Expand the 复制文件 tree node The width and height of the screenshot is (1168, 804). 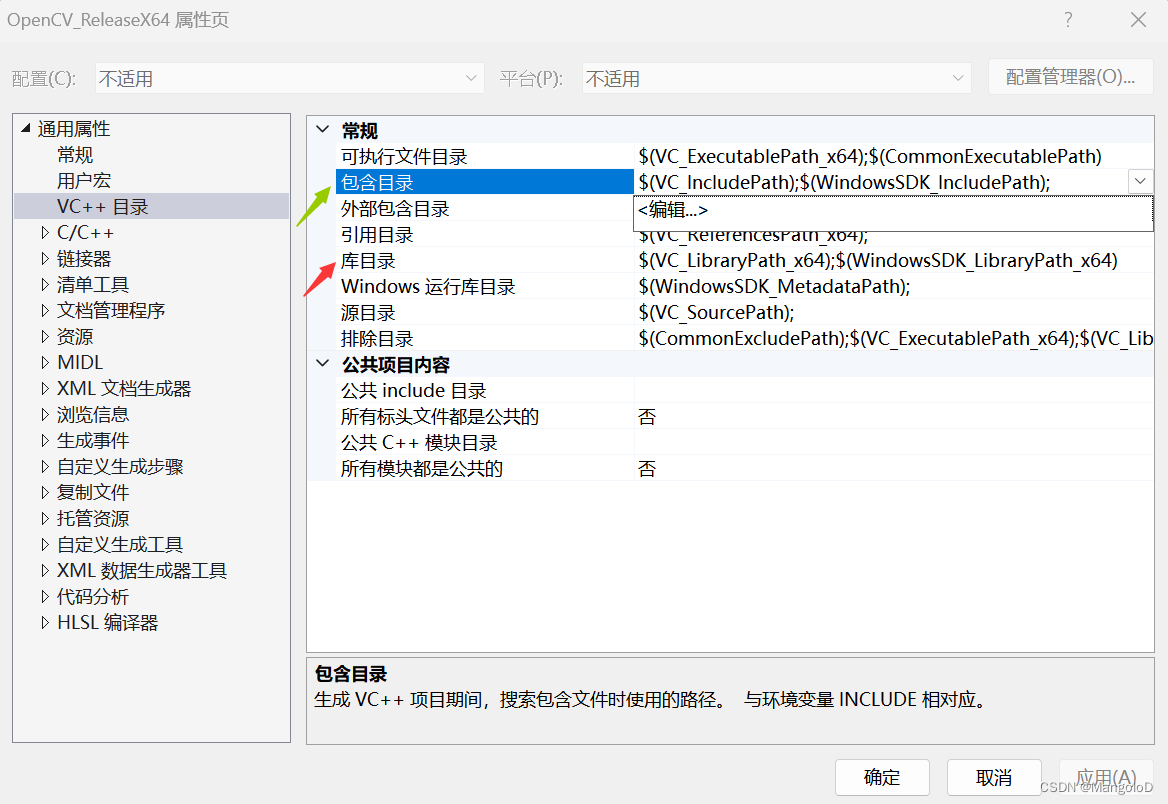[45, 493]
